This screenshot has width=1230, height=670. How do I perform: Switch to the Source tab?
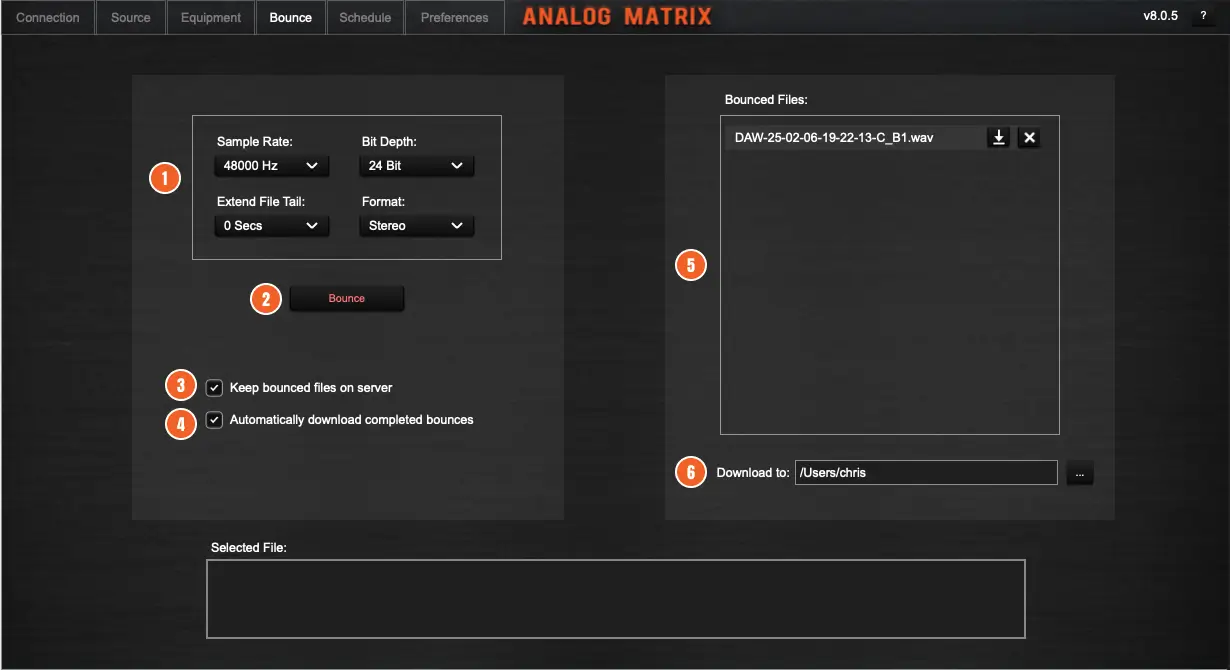131,18
